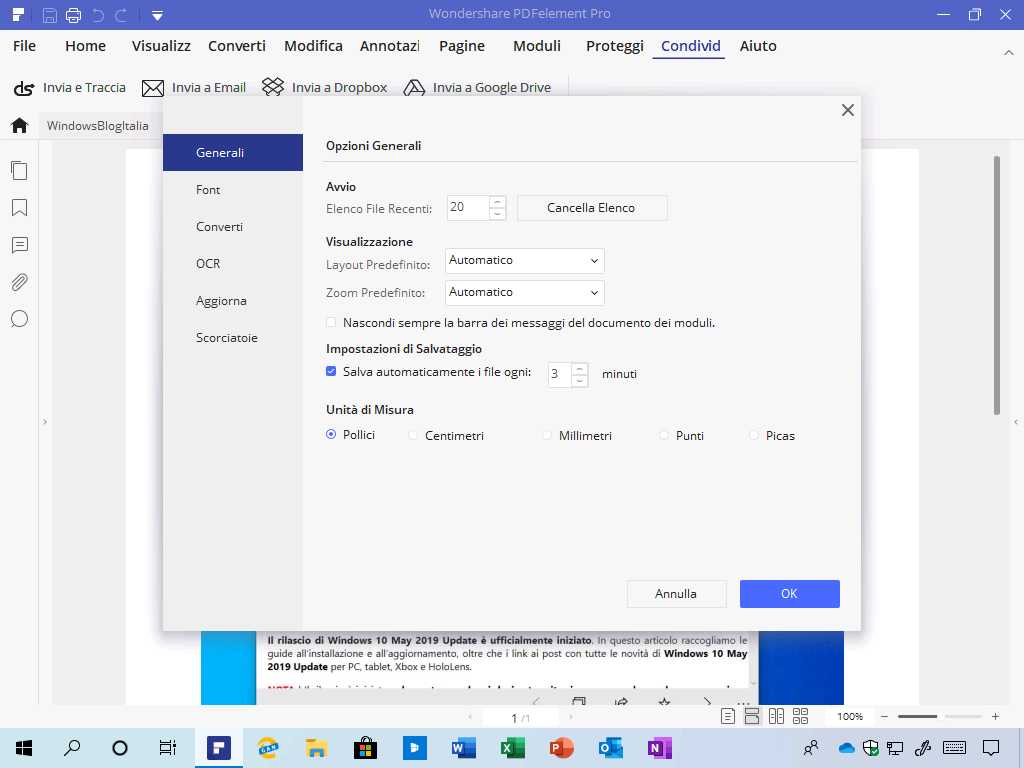
Task: Click Annulla to cancel the dialog
Action: coord(676,594)
